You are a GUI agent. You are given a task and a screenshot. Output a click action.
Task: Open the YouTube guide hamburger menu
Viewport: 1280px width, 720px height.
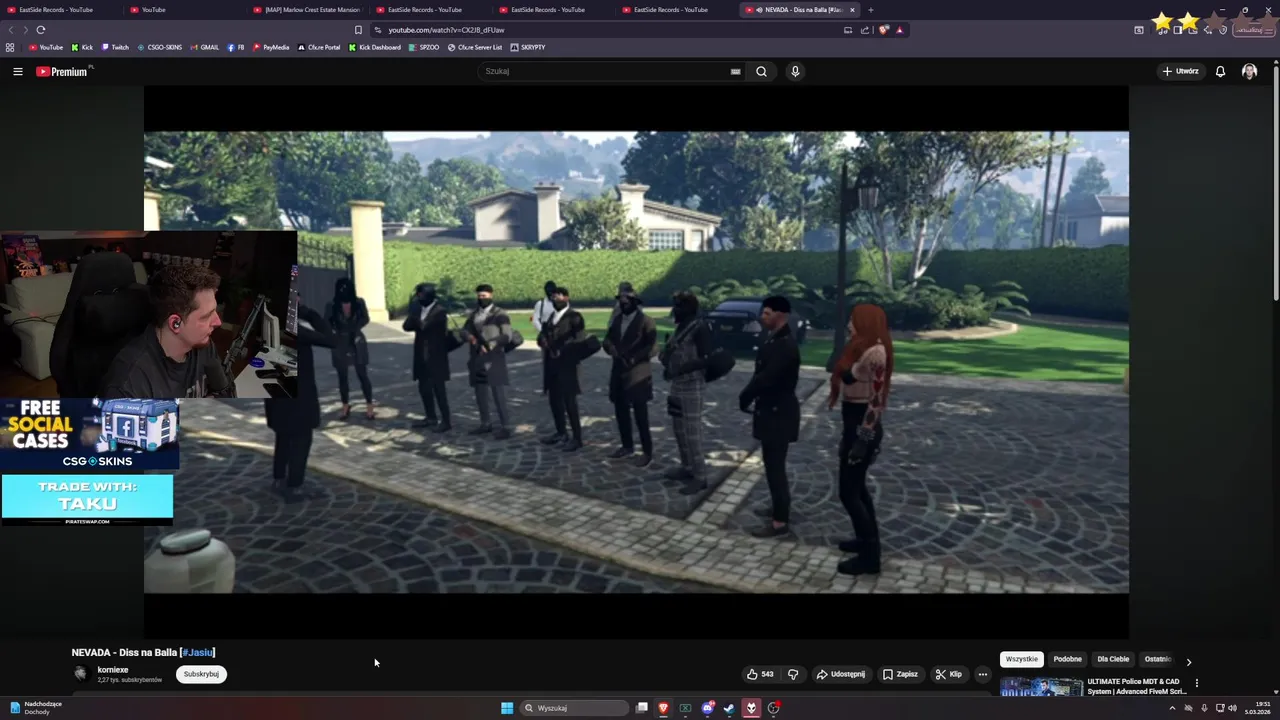17,72
